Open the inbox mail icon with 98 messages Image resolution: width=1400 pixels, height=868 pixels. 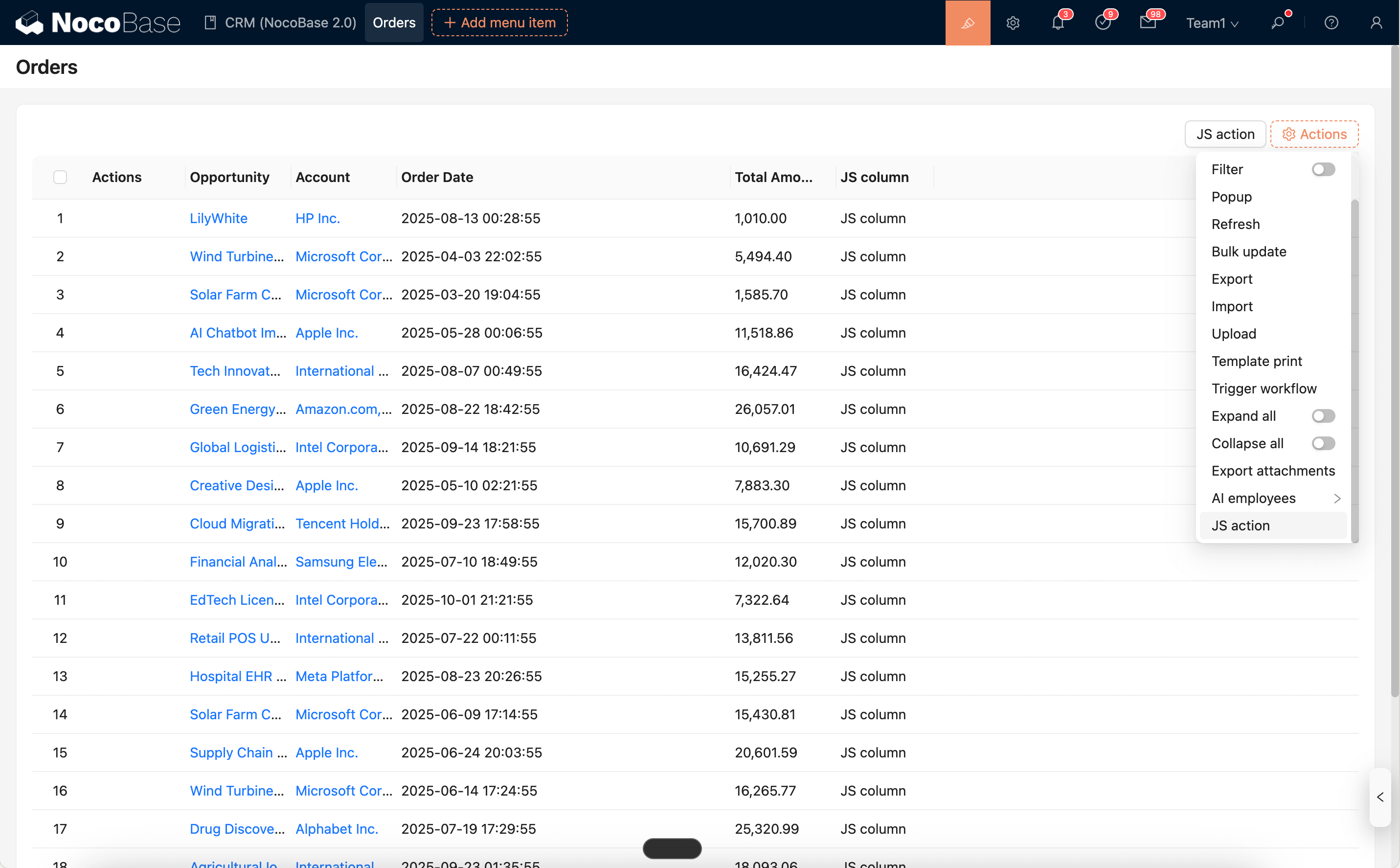1148,23
